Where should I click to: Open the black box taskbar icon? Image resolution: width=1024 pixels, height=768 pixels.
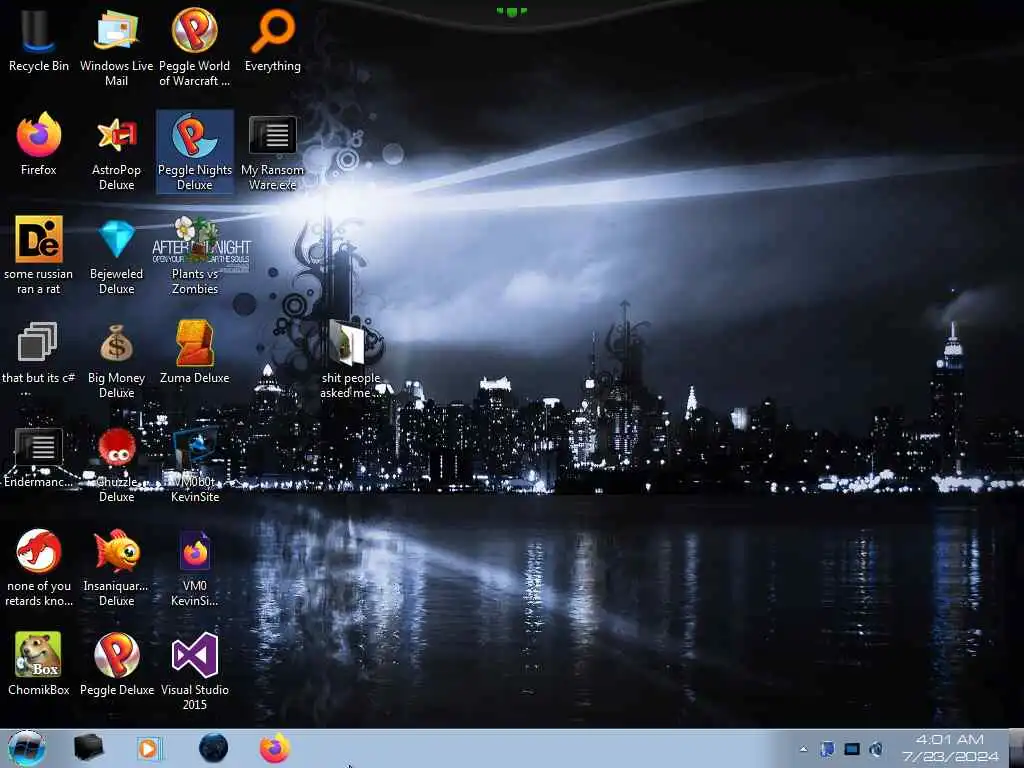88,748
